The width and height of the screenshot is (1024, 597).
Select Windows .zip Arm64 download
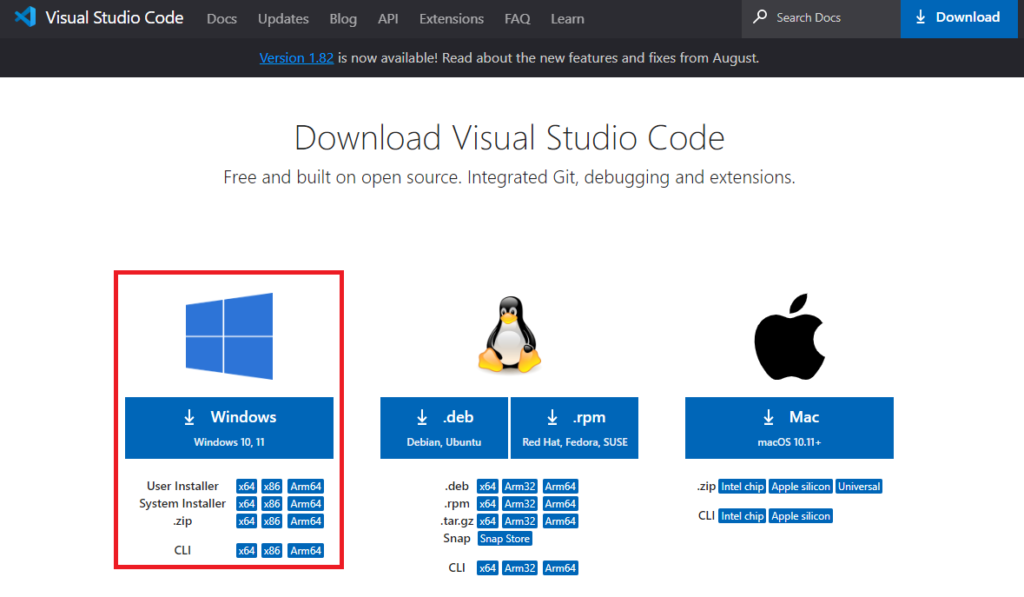pyautogui.click(x=306, y=521)
